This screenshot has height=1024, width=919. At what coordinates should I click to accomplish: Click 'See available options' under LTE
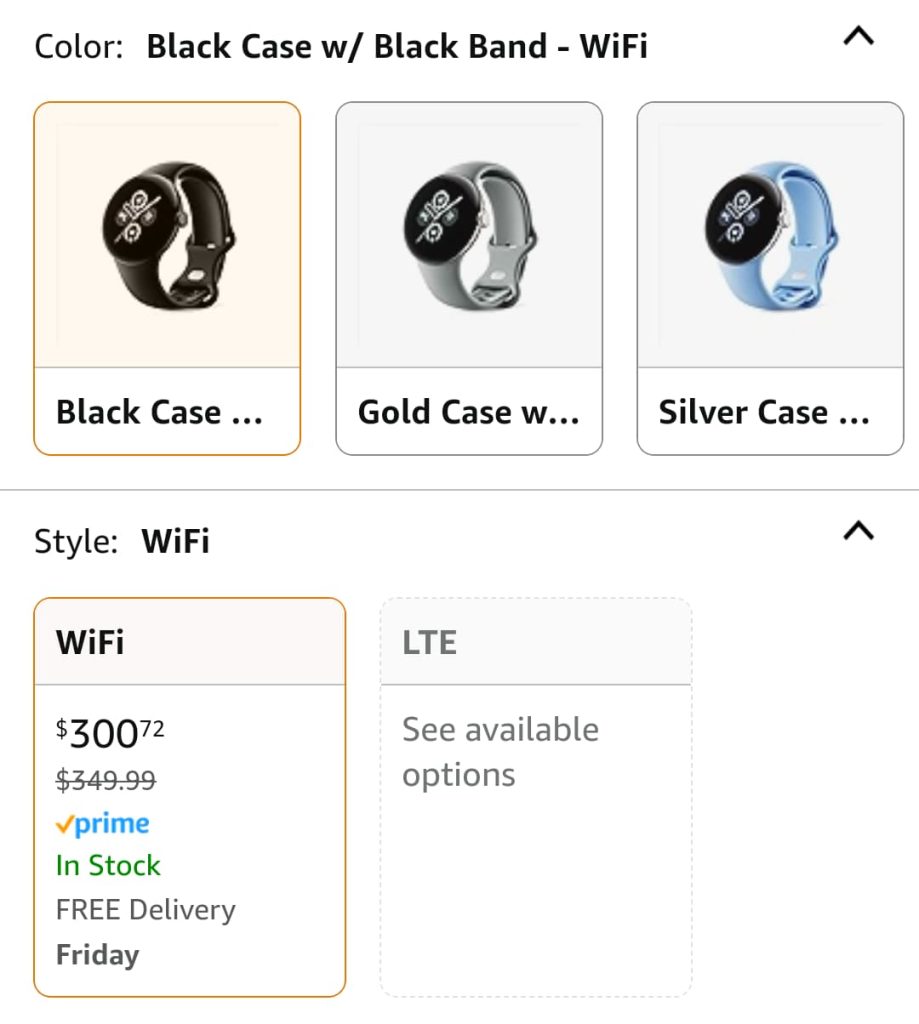point(500,752)
